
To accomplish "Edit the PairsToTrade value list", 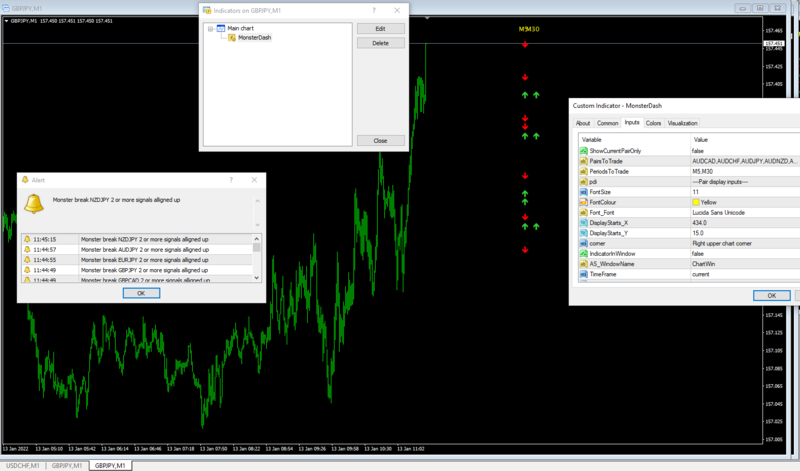I will pos(745,161).
